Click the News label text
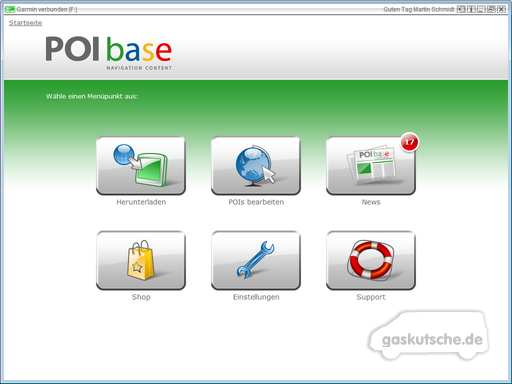Viewport: 512px width, 384px height. click(x=371, y=202)
